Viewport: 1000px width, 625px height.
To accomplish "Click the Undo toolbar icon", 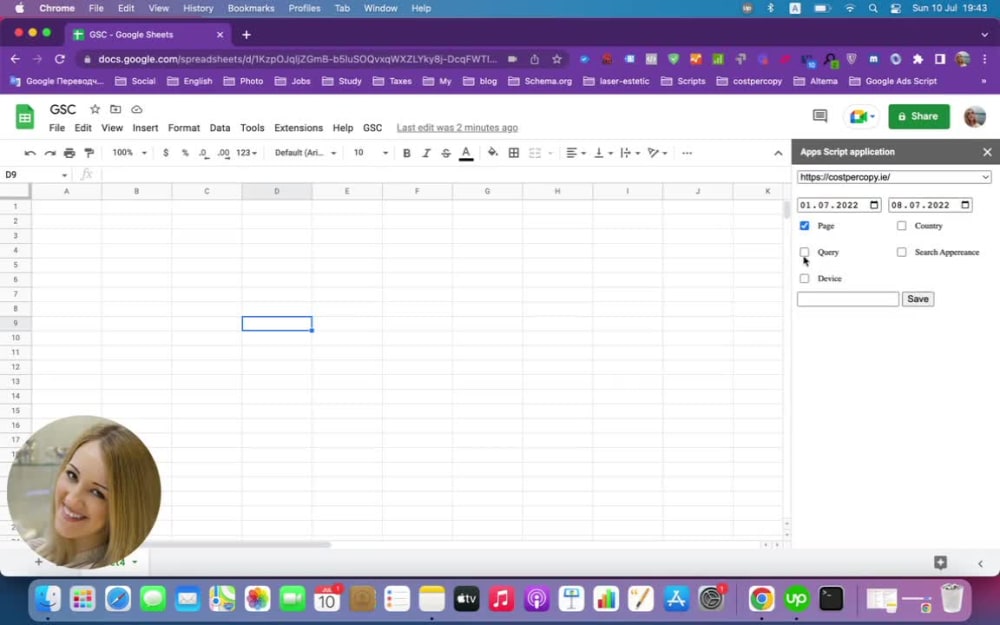I will tap(30, 153).
